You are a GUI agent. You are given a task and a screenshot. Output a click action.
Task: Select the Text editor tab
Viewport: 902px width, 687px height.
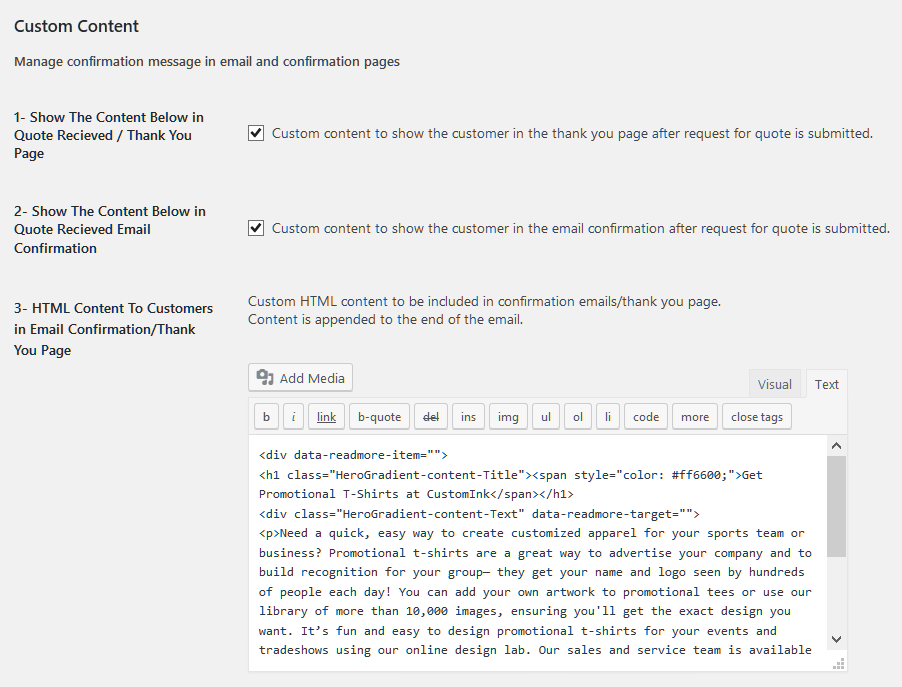(827, 384)
